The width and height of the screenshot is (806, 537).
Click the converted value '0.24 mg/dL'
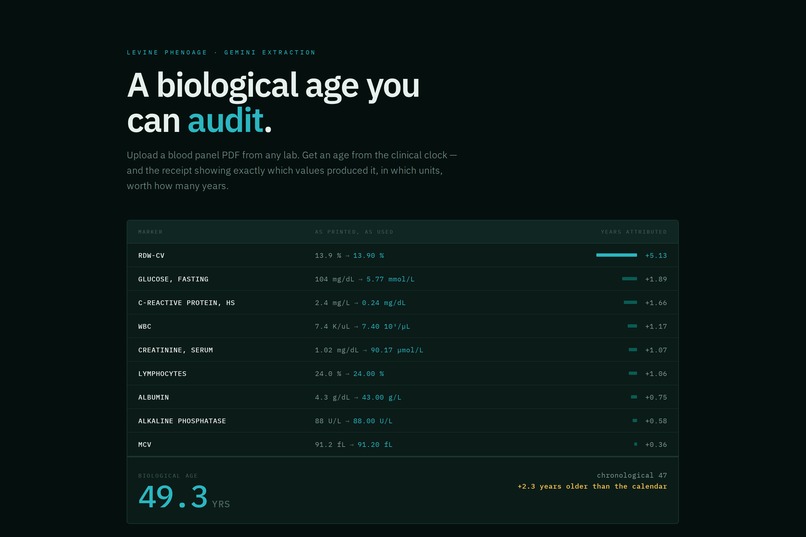pyautogui.click(x=383, y=303)
